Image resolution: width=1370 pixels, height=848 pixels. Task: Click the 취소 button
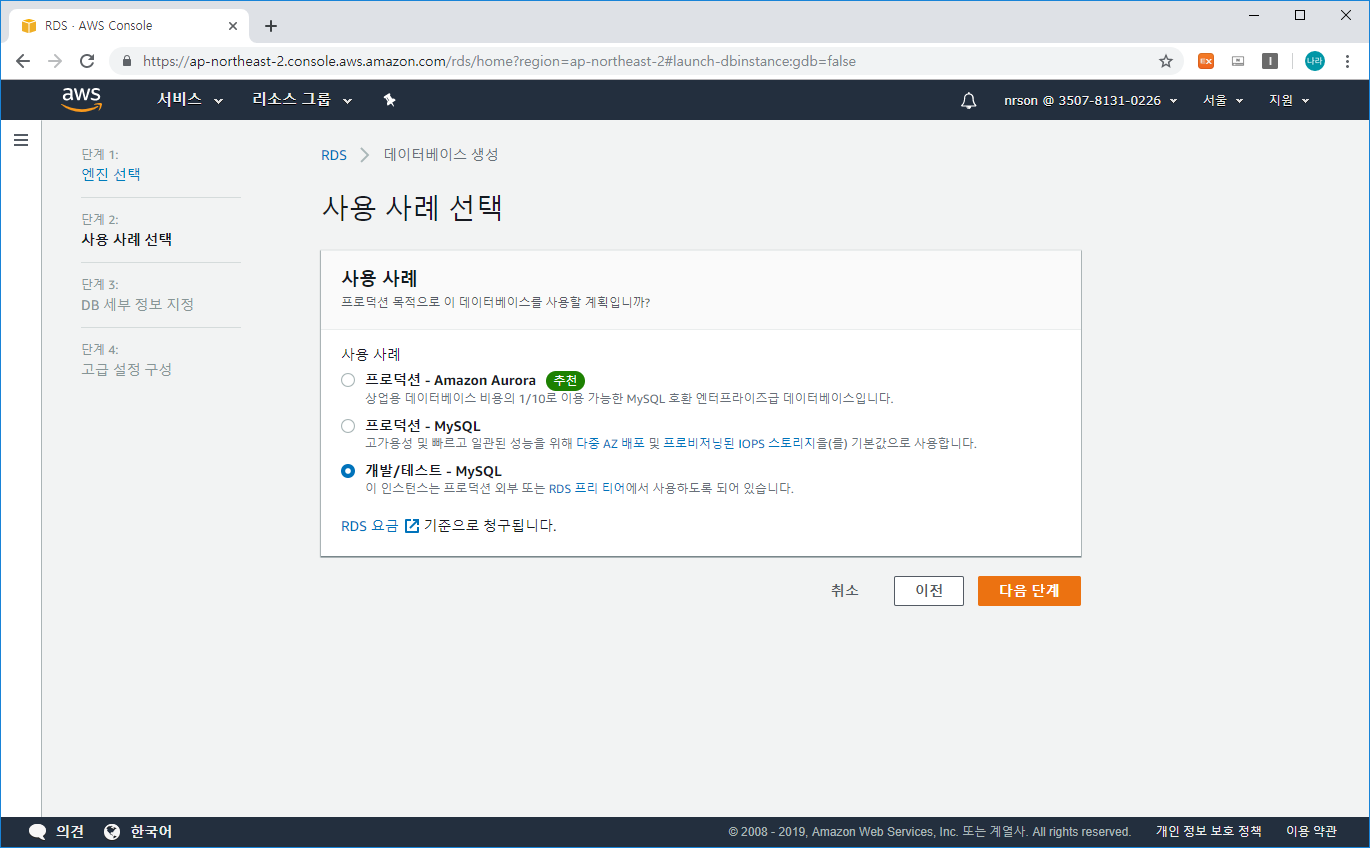845,591
